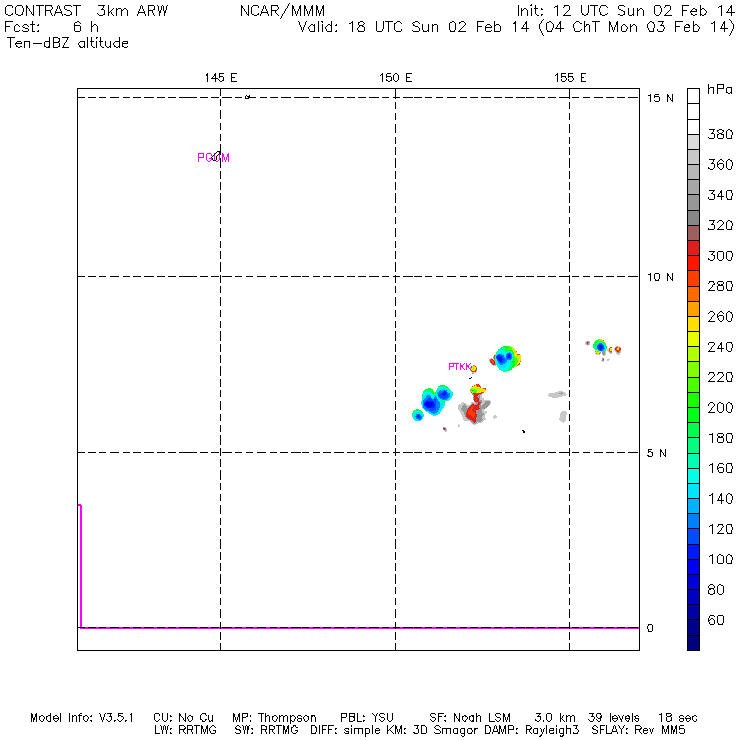The image size is (740, 740).
Task: Click the 60 colorbar value
Action: (x=715, y=620)
